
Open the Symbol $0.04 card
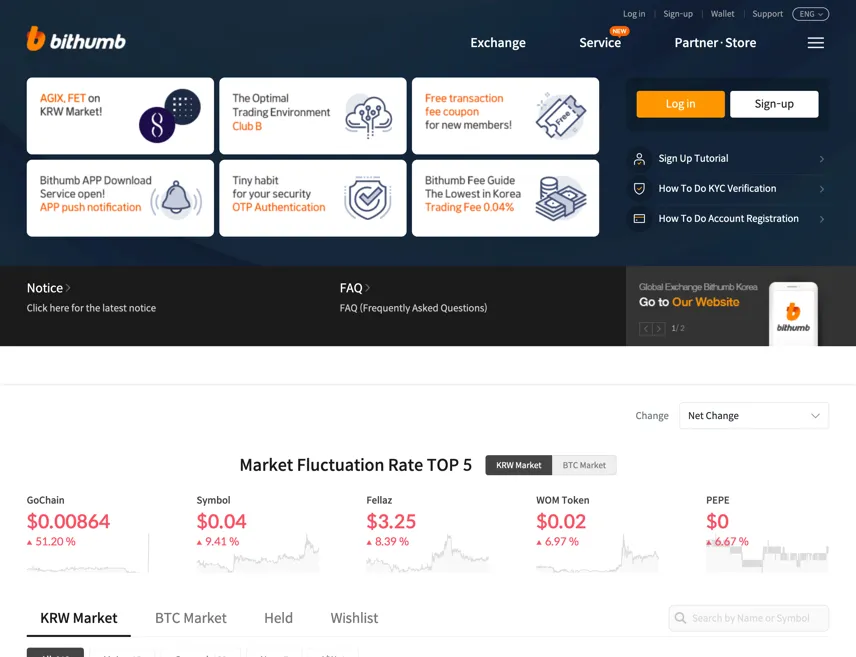coord(258,534)
